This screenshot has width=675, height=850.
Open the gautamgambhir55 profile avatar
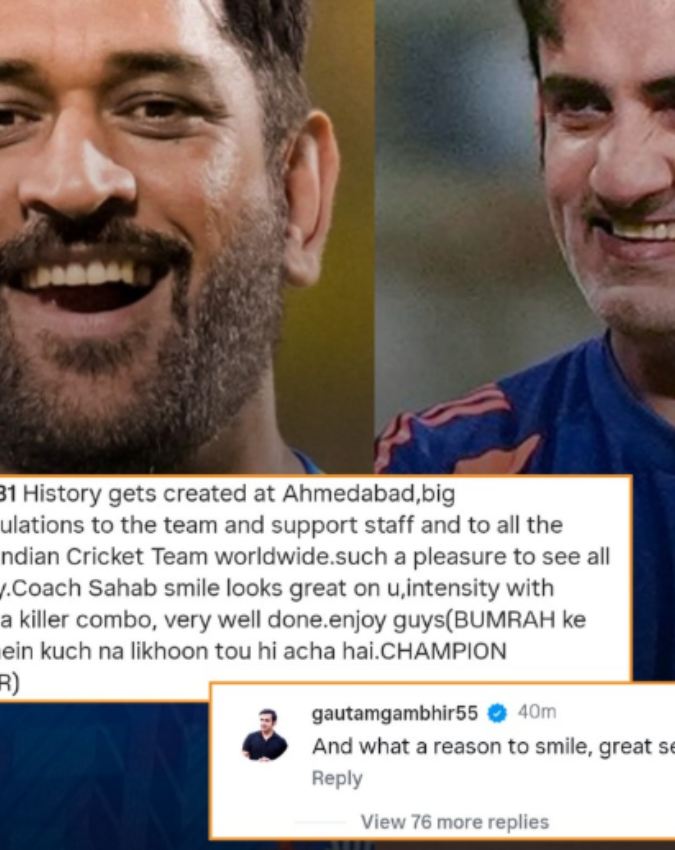tap(265, 735)
